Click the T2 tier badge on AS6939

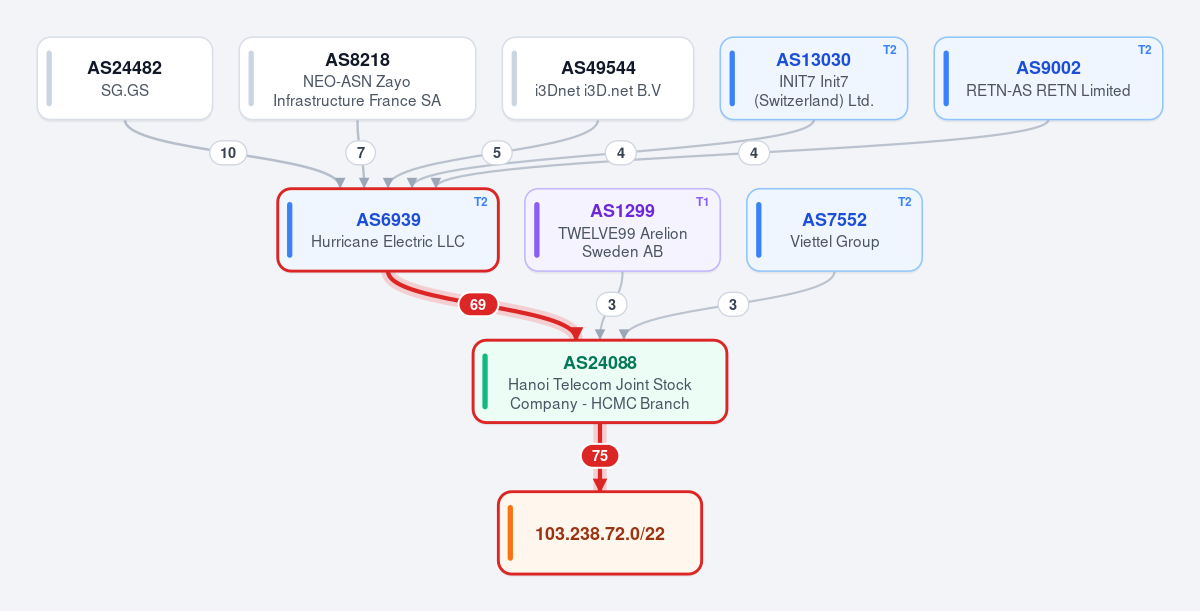pyautogui.click(x=480, y=202)
